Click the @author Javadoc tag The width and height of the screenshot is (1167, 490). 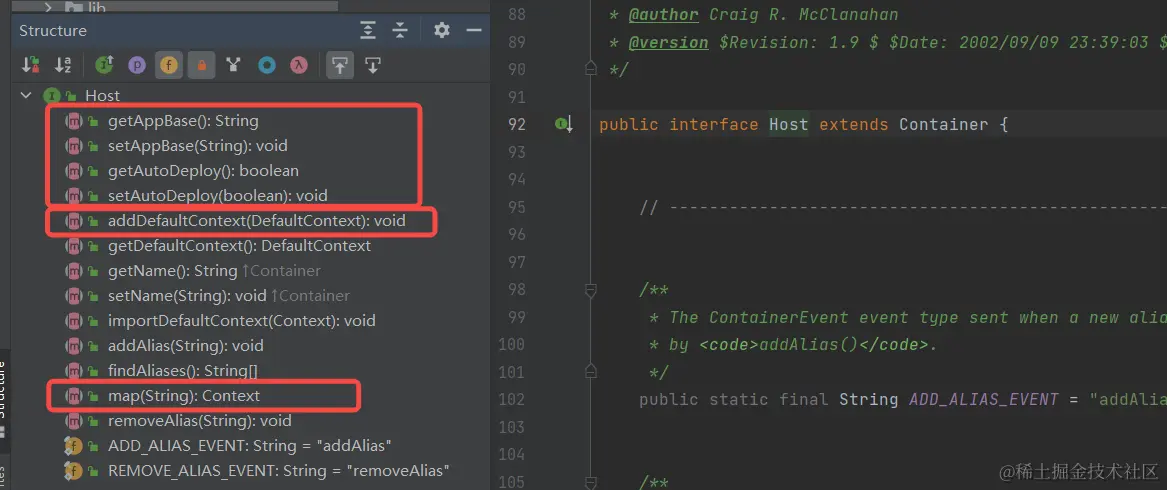(x=664, y=15)
